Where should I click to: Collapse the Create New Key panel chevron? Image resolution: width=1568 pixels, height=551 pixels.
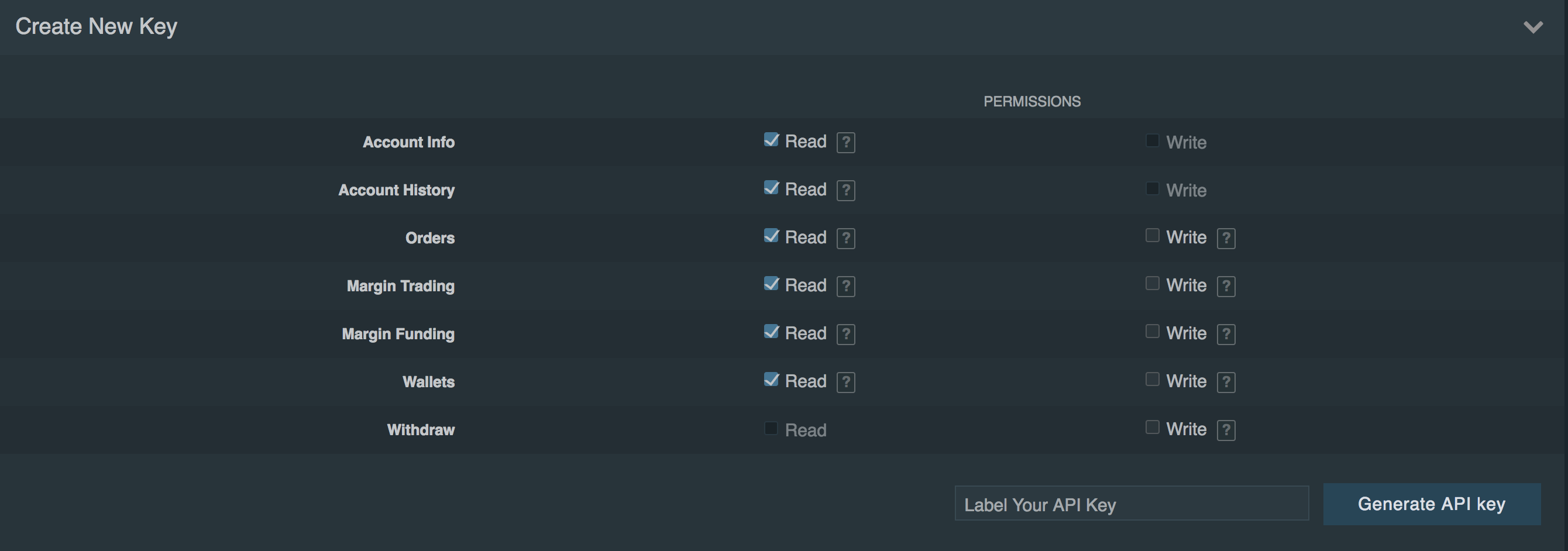tap(1533, 27)
